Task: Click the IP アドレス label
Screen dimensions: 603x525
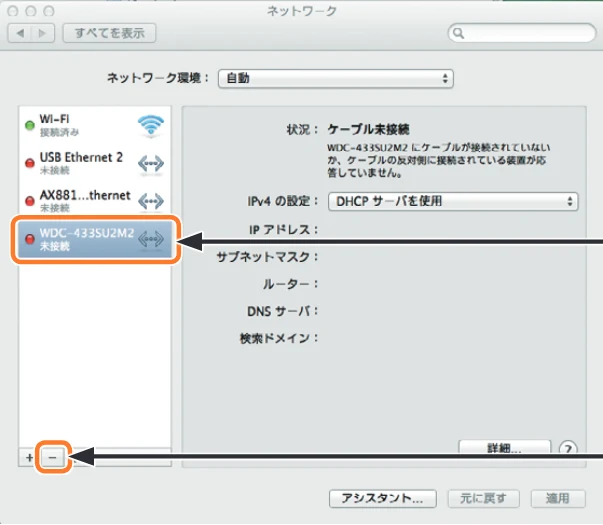Action: point(283,230)
